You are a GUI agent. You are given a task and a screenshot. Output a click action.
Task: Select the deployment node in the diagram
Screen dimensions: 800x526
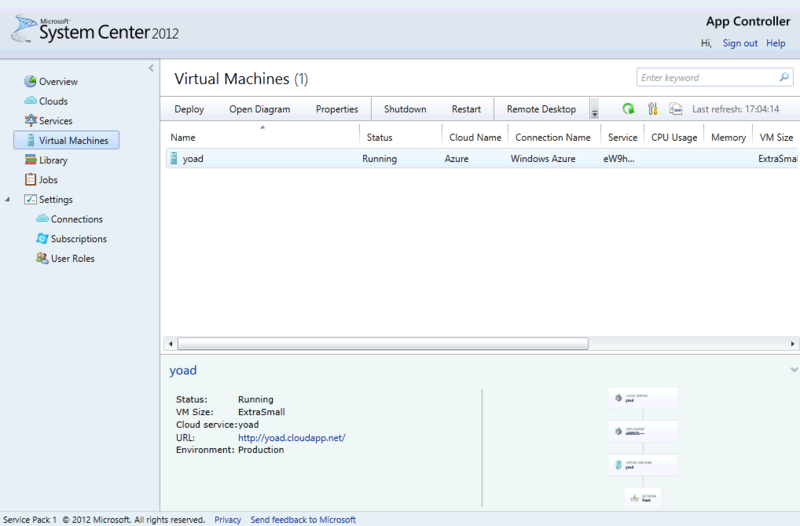(x=643, y=432)
